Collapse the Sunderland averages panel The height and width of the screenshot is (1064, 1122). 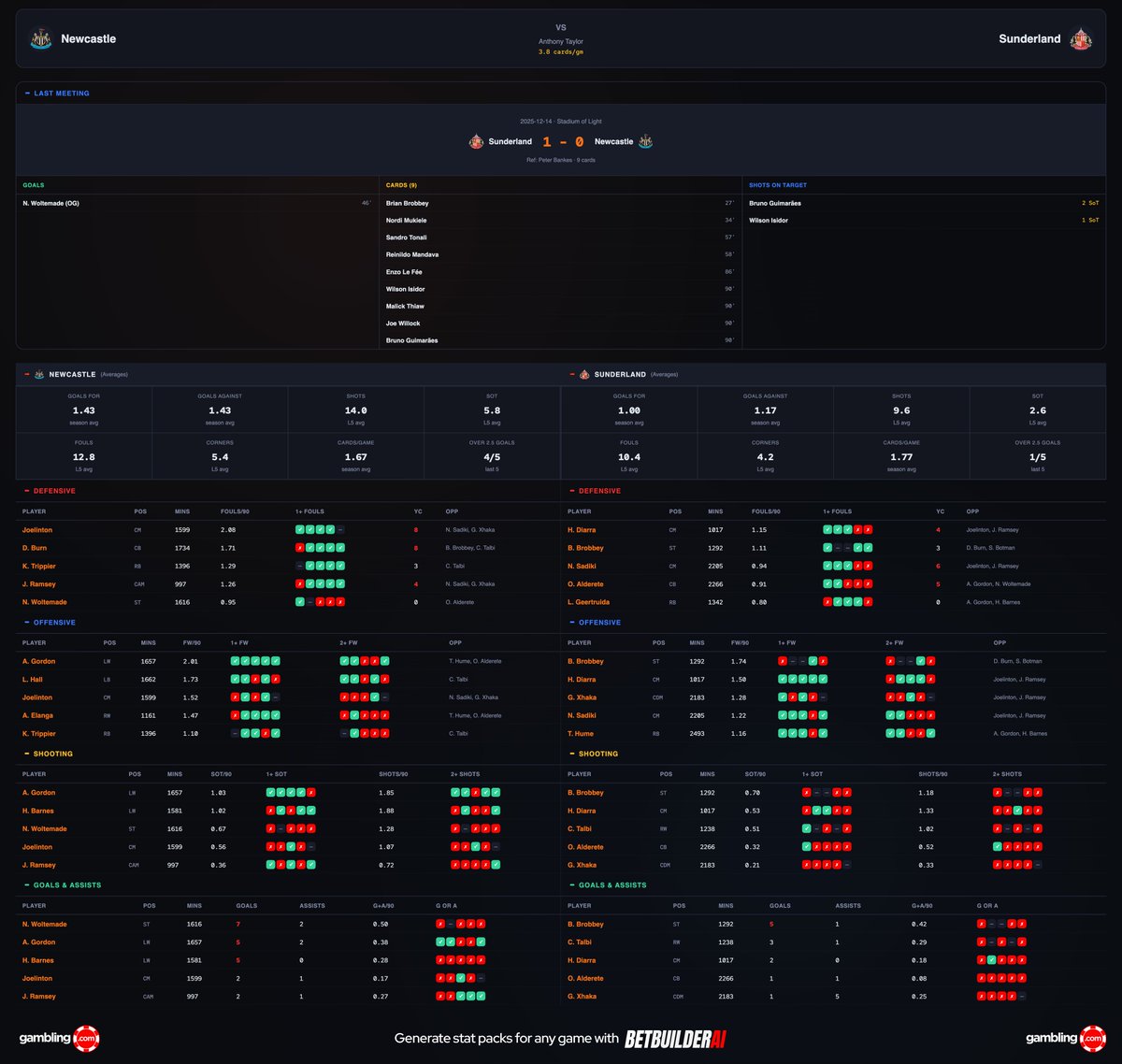tap(572, 374)
